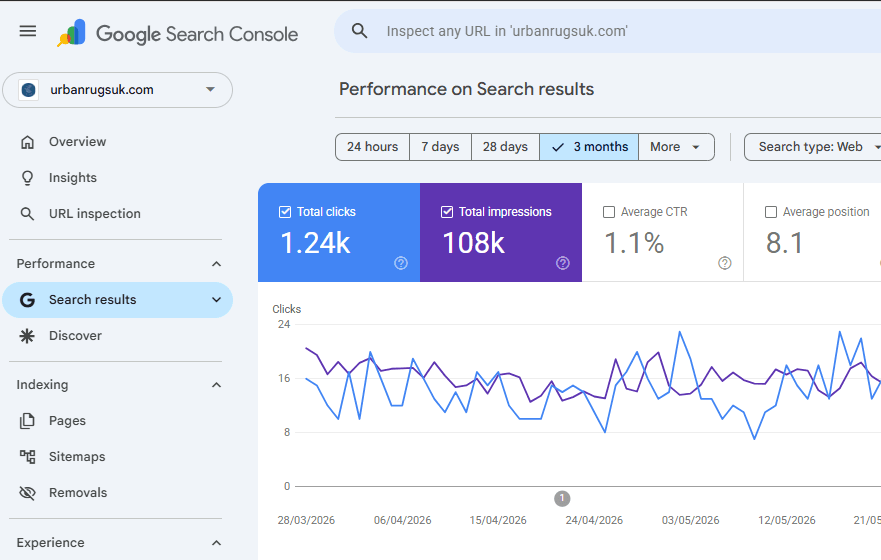Image resolution: width=881 pixels, height=560 pixels.
Task: Click the Google Search Console logo
Action: pos(178,34)
